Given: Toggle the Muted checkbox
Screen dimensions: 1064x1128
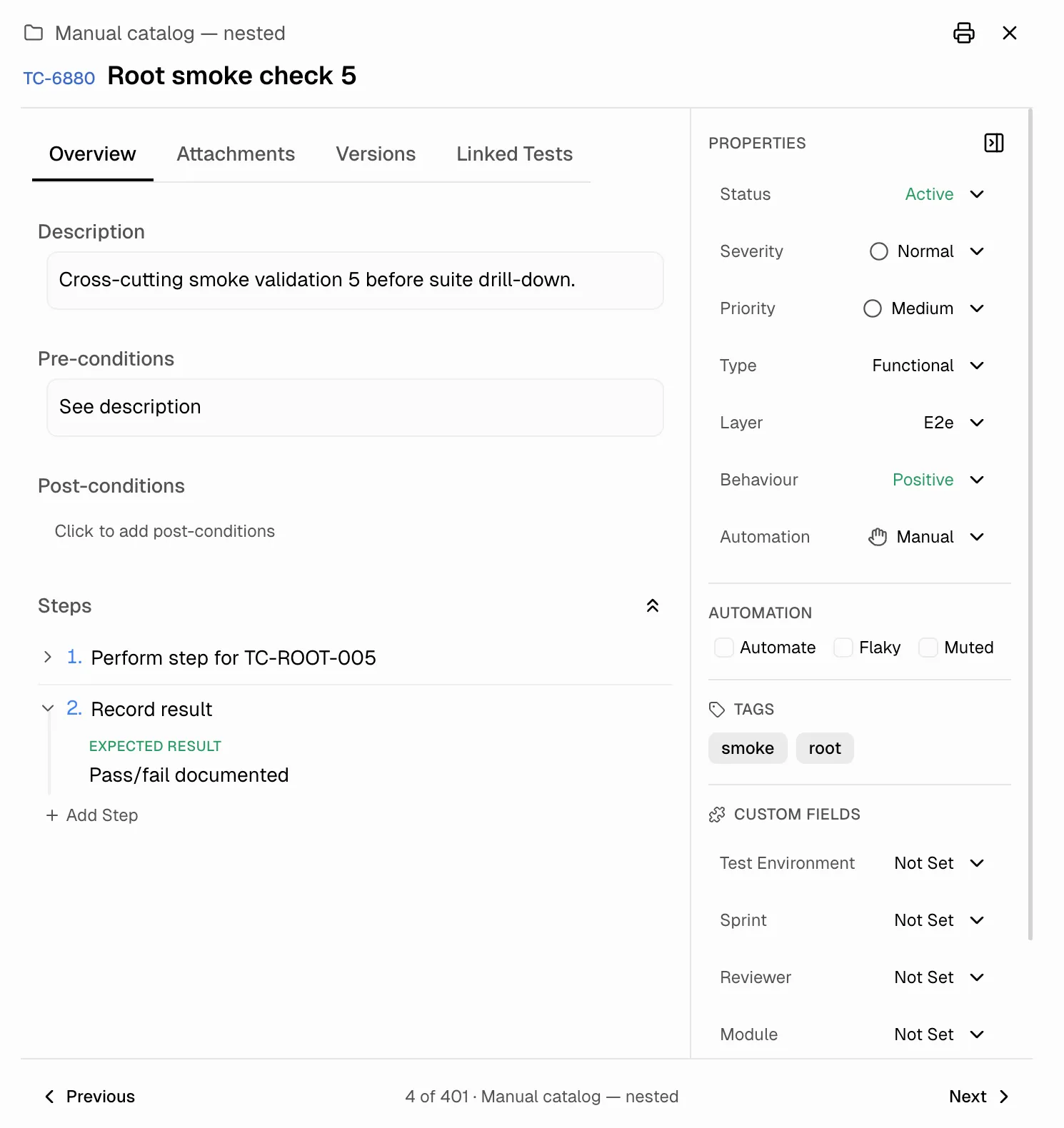Looking at the screenshot, I should click(928, 648).
